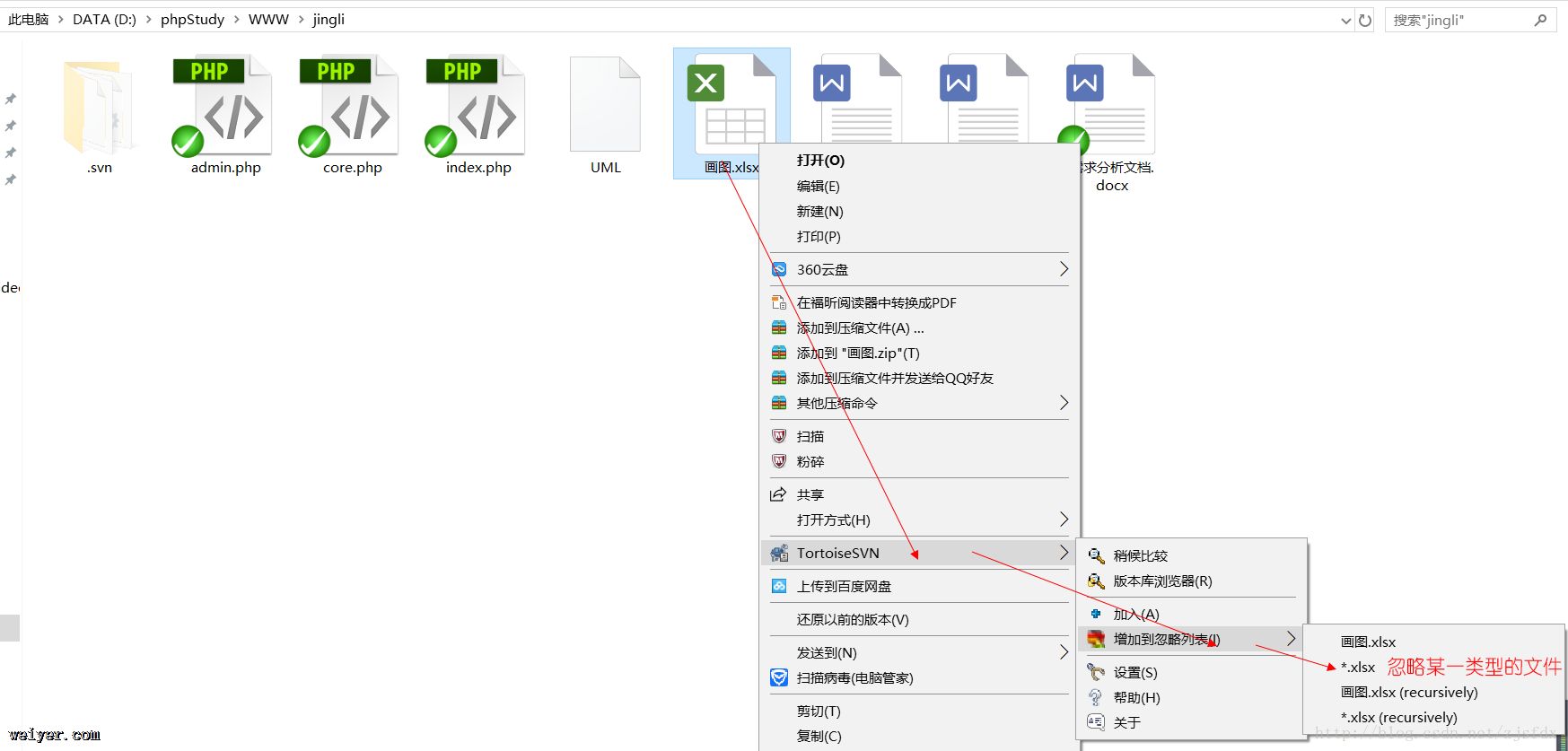This screenshot has width=1568, height=751.
Task: Click the 搜索"jingli" search field
Action: coord(1470,20)
